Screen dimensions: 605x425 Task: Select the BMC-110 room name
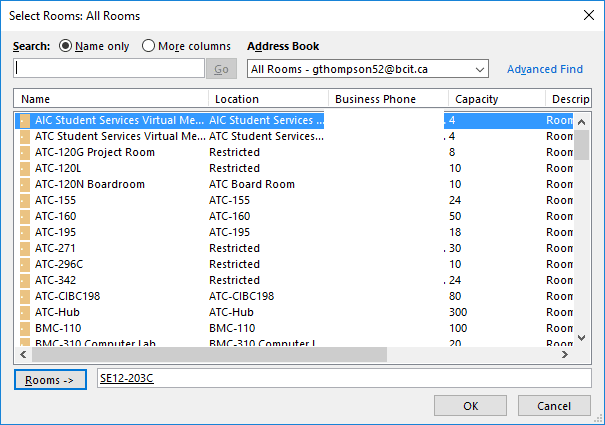[x=58, y=328]
